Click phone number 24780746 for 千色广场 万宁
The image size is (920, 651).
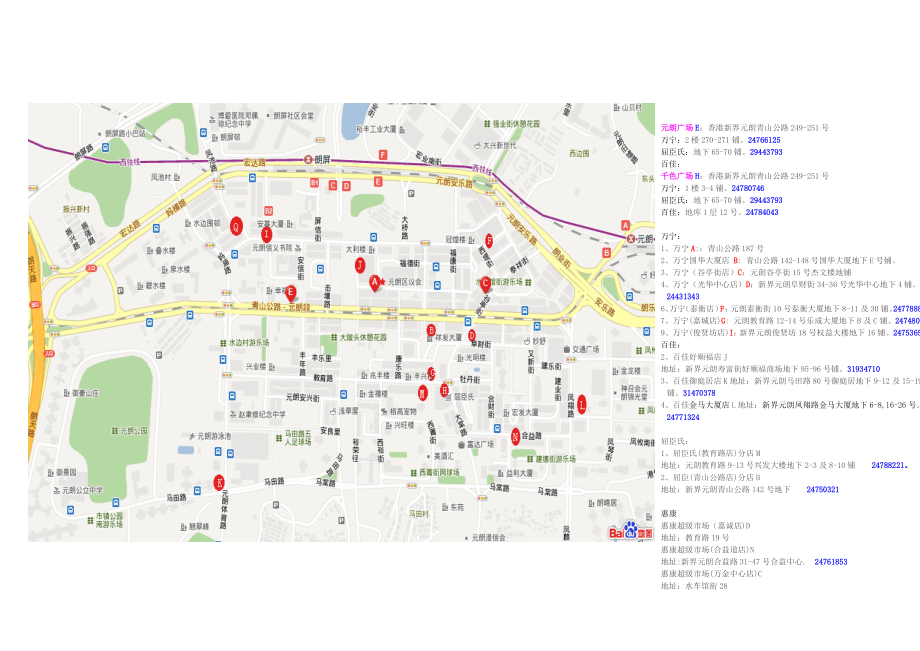tap(747, 188)
